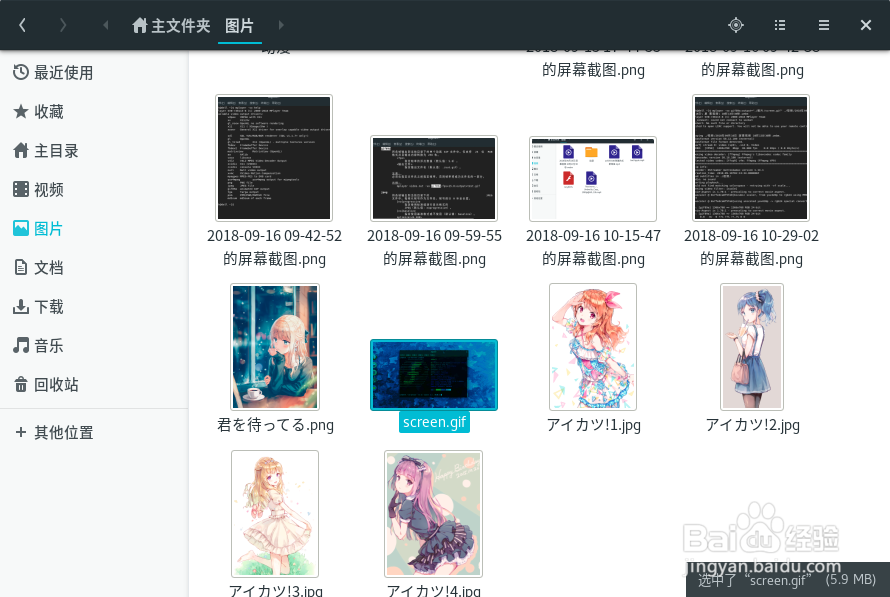Screen dimensions: 890x597
Task: Go to 主目录 in the sidebar
Action: tap(94, 151)
